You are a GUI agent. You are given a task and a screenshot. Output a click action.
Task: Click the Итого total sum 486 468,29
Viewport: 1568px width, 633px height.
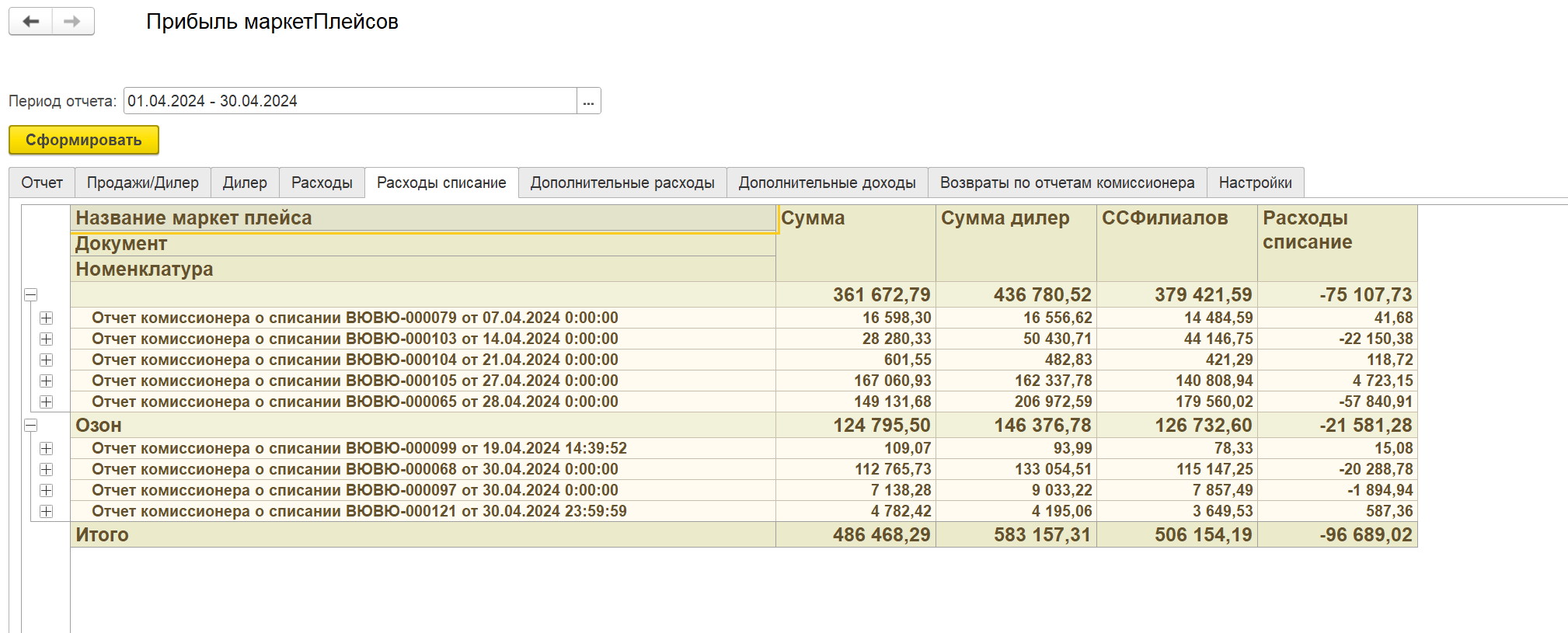(881, 535)
